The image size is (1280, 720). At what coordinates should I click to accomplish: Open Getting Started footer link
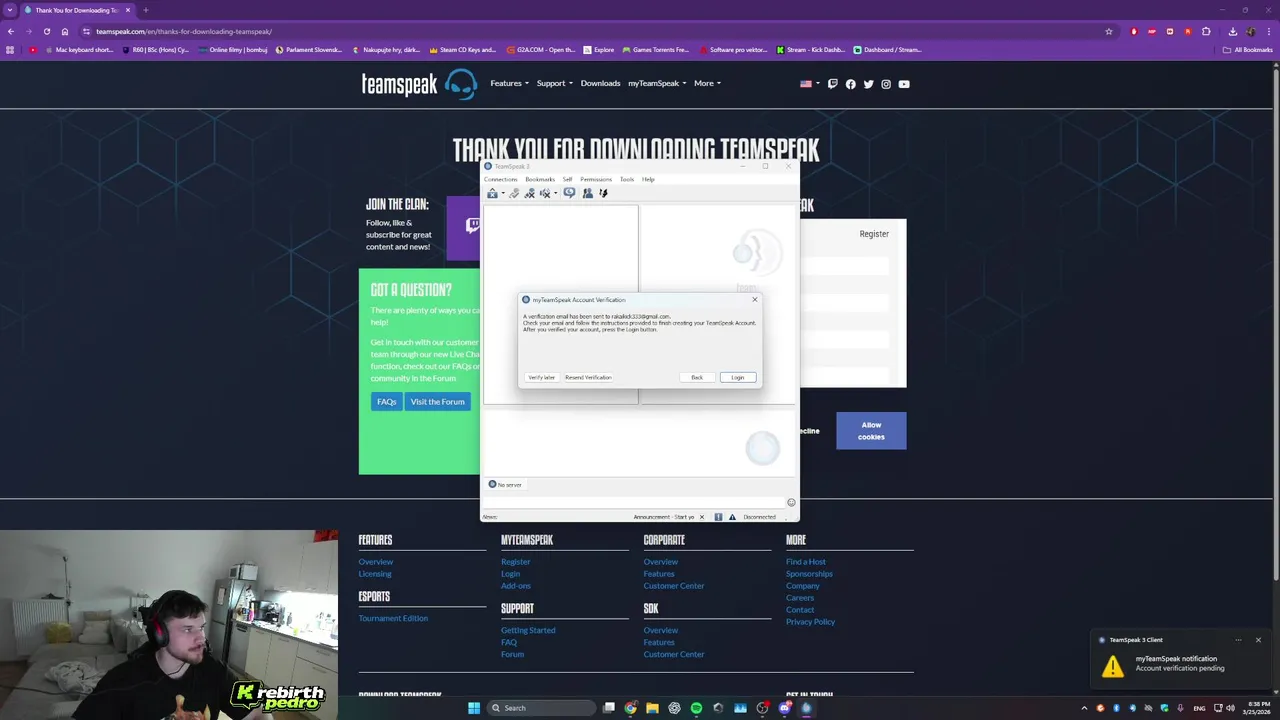(528, 630)
